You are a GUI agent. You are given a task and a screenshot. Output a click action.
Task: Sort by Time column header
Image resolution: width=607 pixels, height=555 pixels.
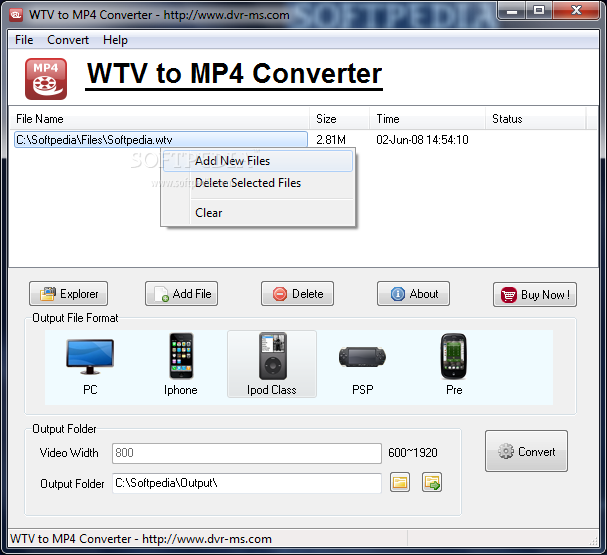(427, 119)
